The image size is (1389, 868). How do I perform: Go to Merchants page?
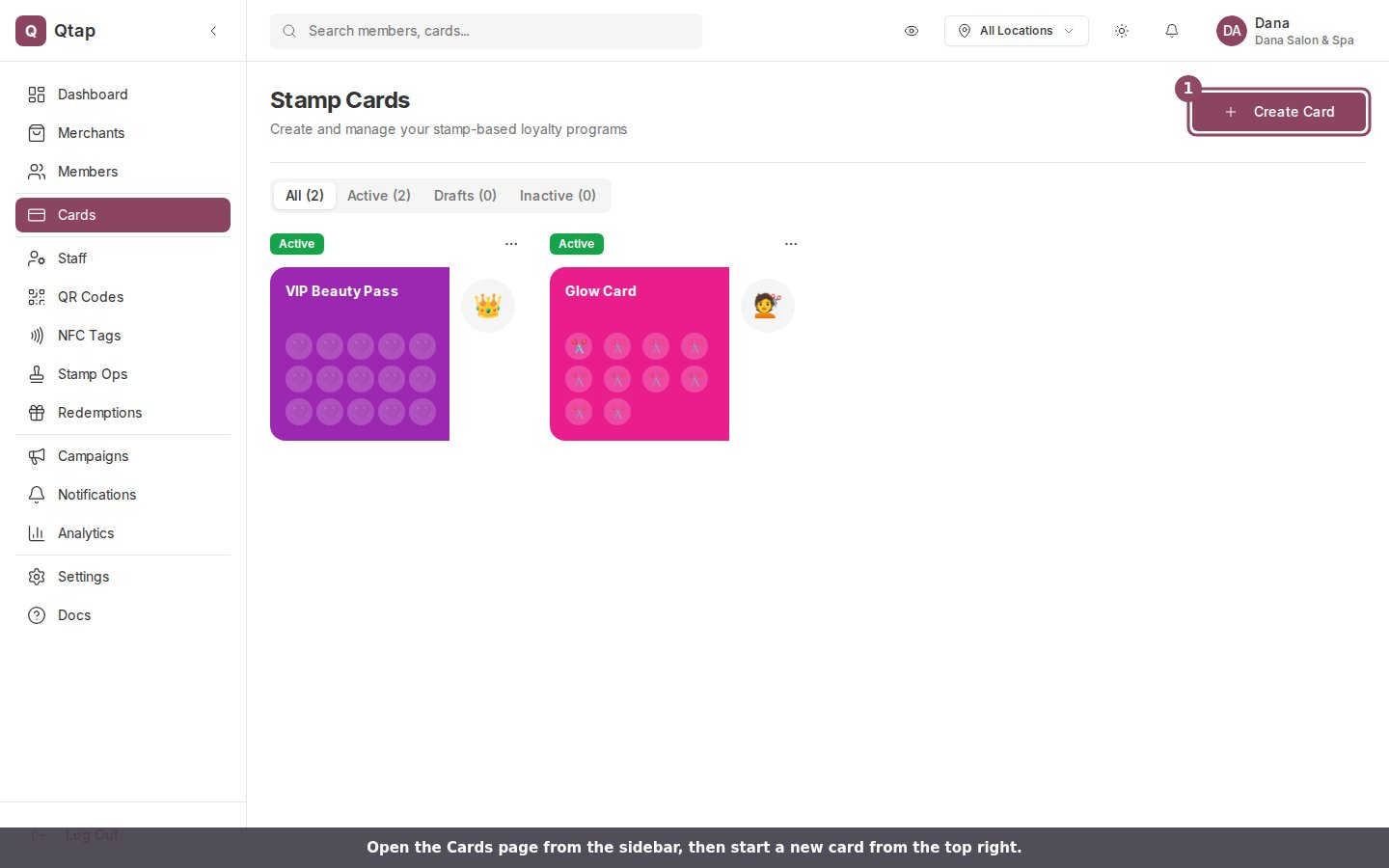pyautogui.click(x=123, y=133)
